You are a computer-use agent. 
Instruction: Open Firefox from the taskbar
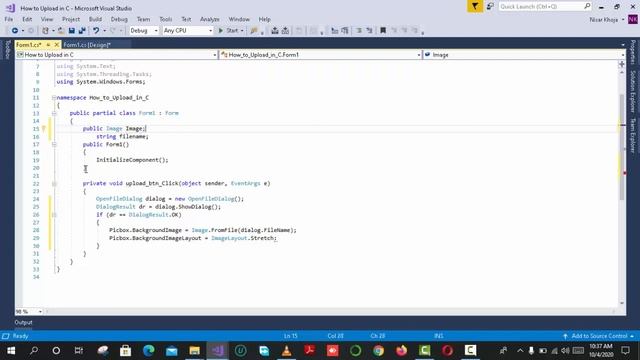[x=401, y=351]
